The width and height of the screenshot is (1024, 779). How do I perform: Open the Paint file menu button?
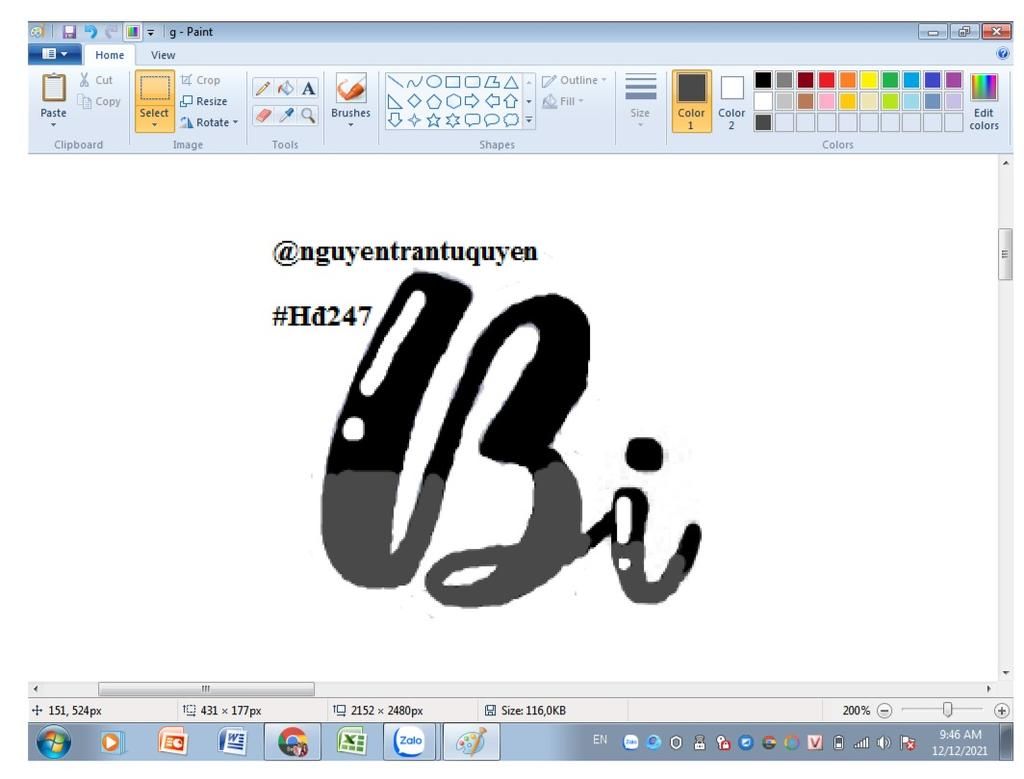click(55, 54)
